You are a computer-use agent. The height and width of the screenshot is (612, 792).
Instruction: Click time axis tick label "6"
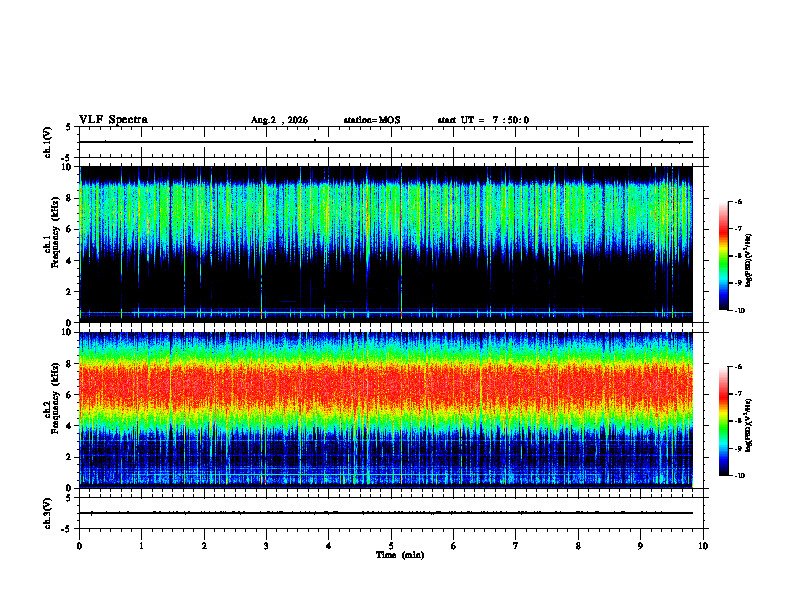[x=454, y=546]
